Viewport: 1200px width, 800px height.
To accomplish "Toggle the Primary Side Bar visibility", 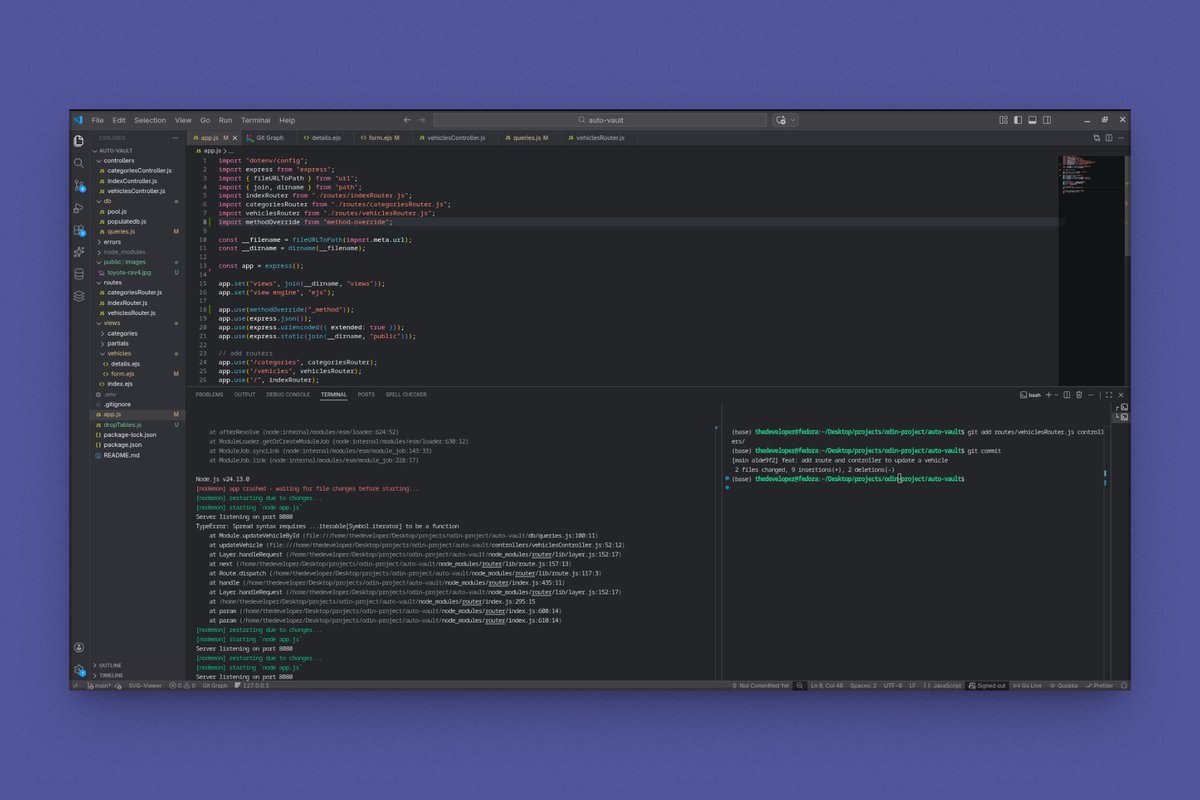I will [x=1018, y=120].
